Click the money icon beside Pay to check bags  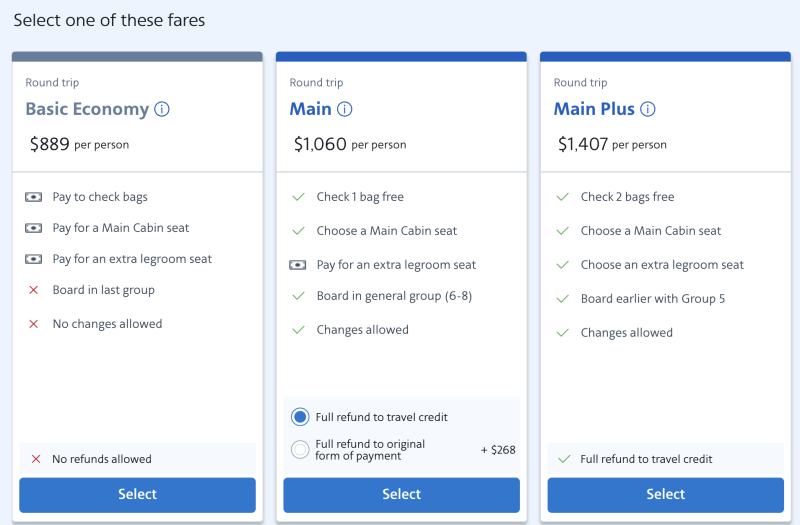34,197
